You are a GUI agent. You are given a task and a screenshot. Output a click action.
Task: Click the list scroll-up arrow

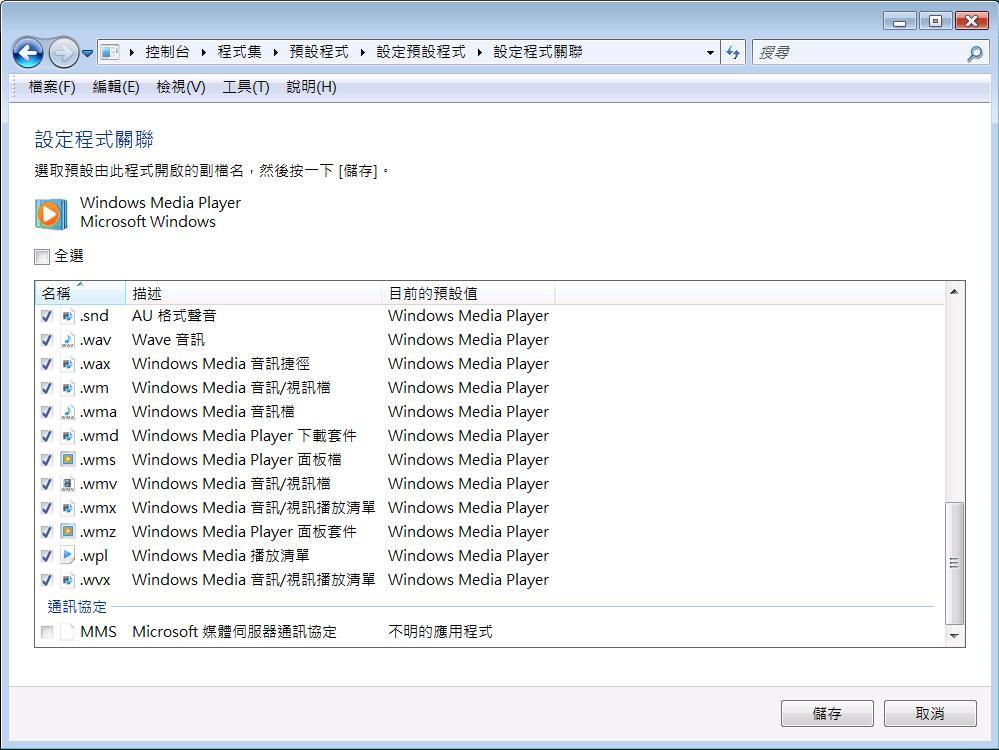954,292
